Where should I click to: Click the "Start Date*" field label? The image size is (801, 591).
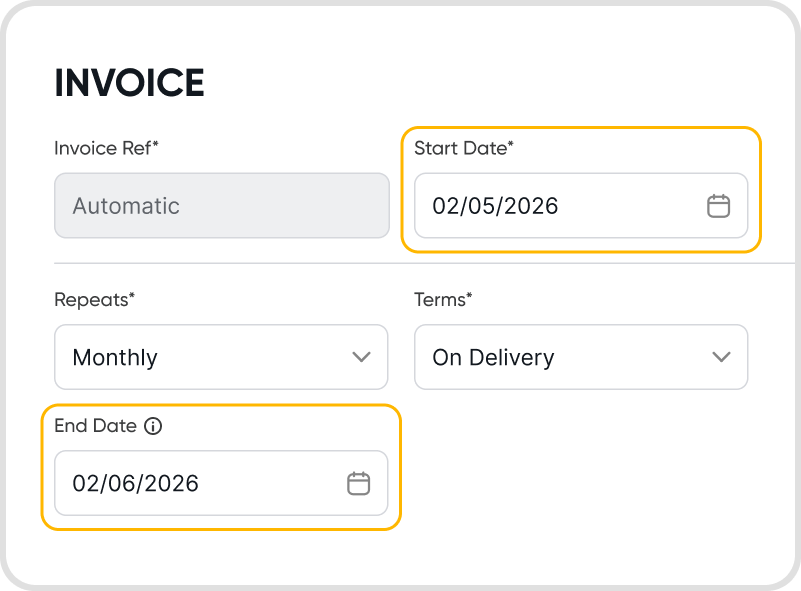click(x=464, y=148)
